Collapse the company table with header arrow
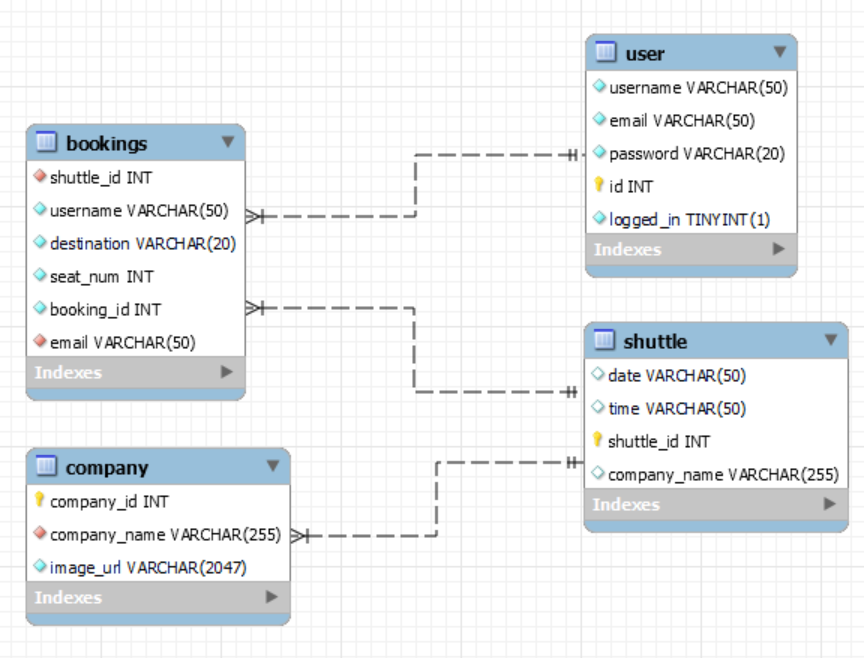Screen dimensions: 864x658 [x=273, y=466]
